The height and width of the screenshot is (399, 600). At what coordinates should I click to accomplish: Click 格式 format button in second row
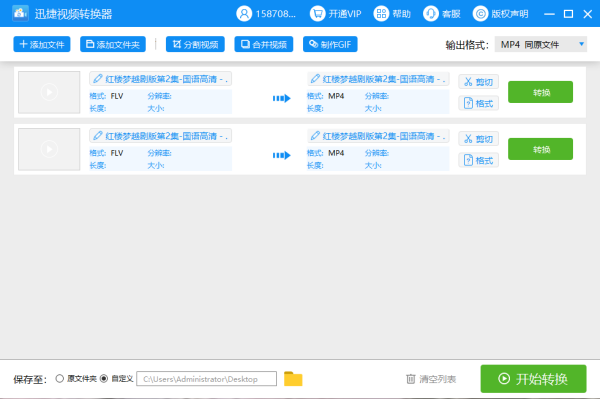coord(478,160)
